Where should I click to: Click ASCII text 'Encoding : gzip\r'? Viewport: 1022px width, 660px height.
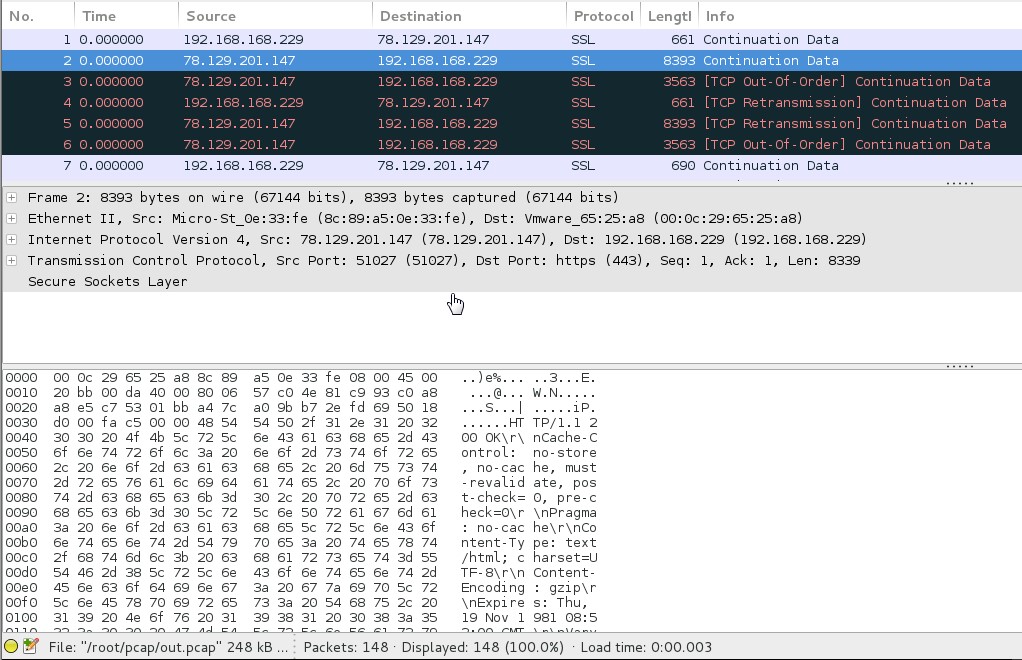point(529,588)
